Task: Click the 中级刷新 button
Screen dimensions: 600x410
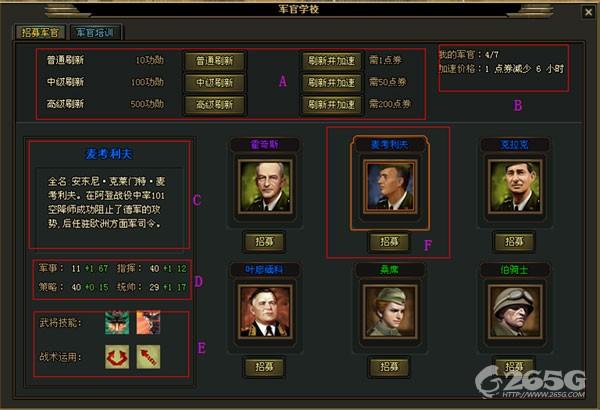Action: tap(214, 83)
